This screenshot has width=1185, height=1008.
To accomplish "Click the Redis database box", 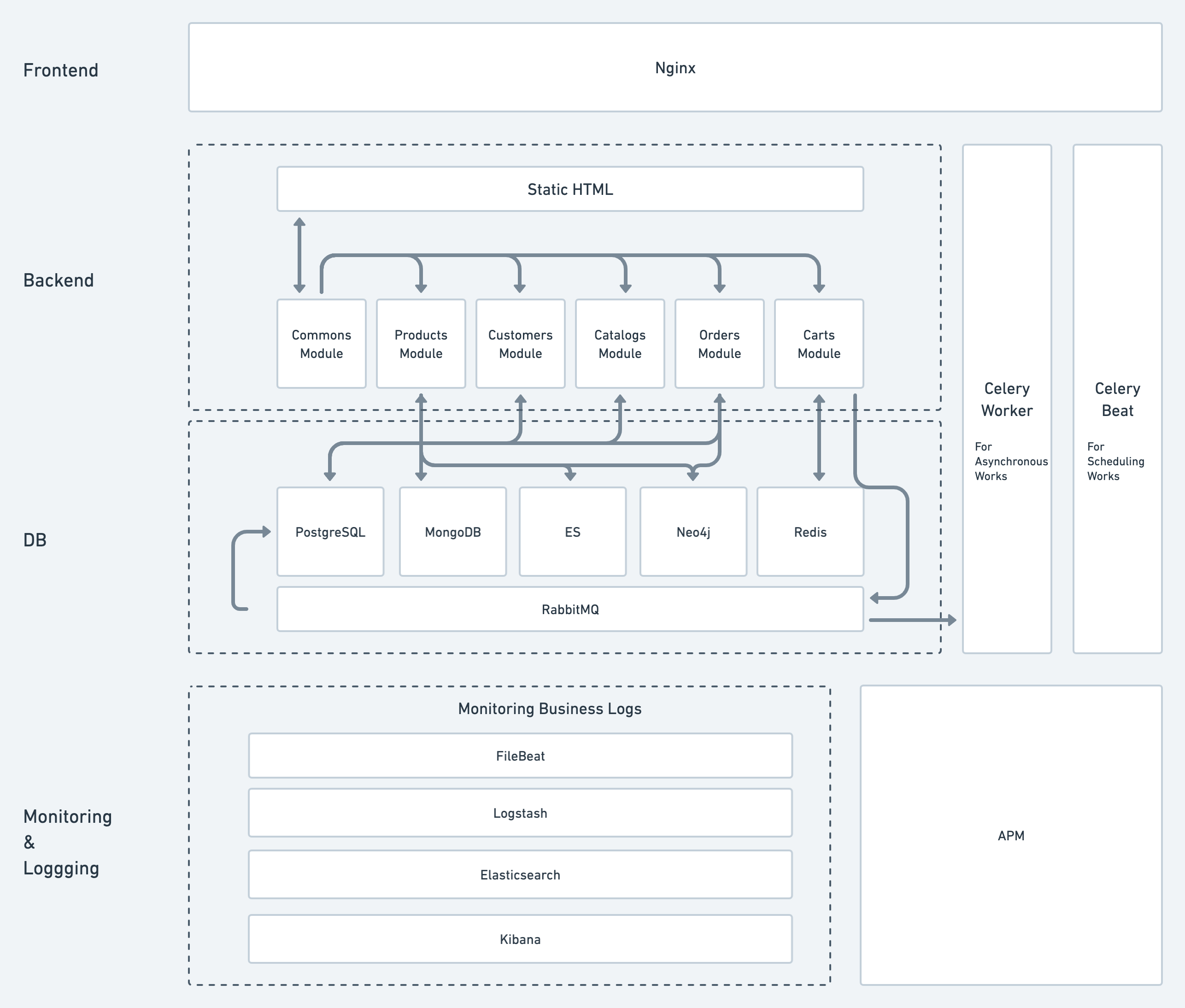I will 810,532.
